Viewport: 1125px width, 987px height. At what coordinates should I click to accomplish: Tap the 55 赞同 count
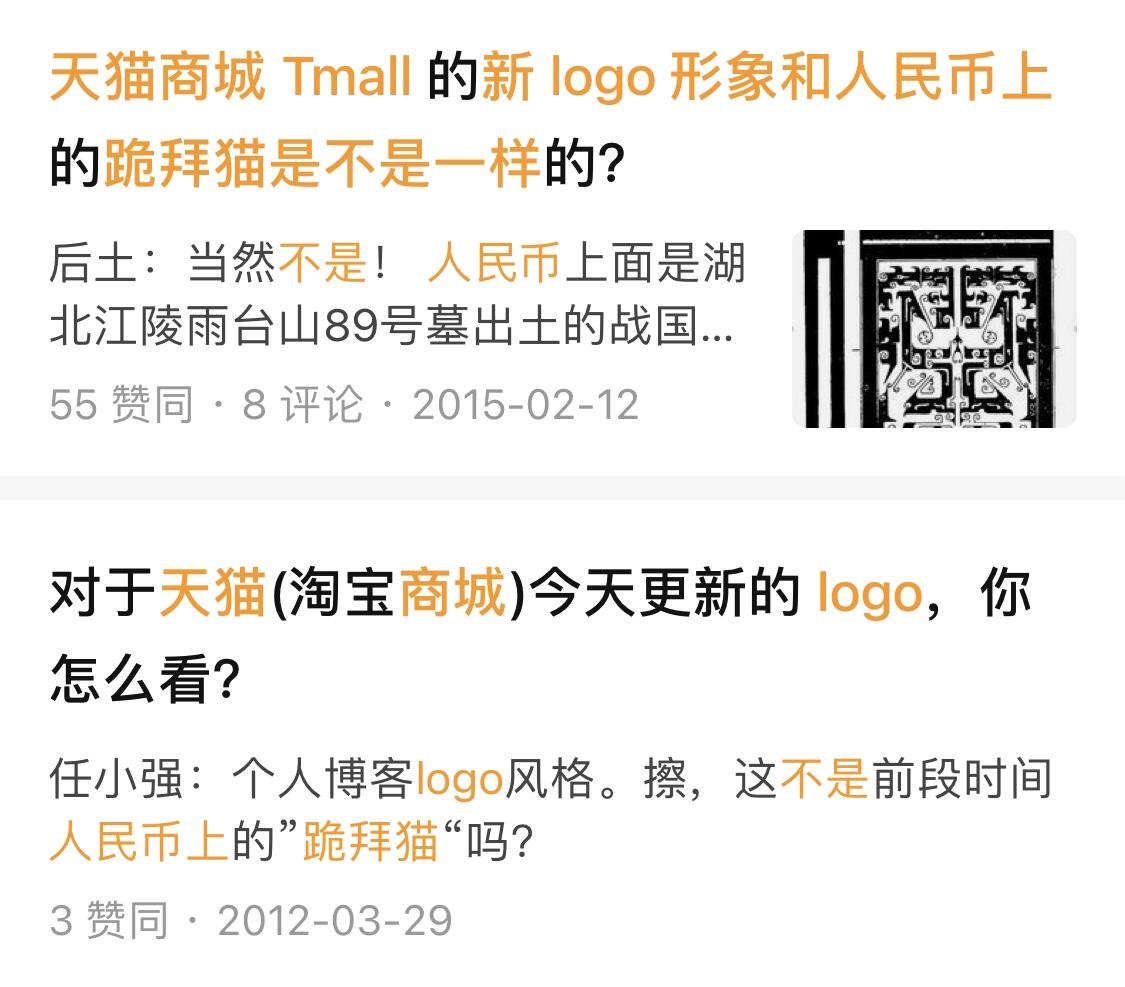(121, 404)
